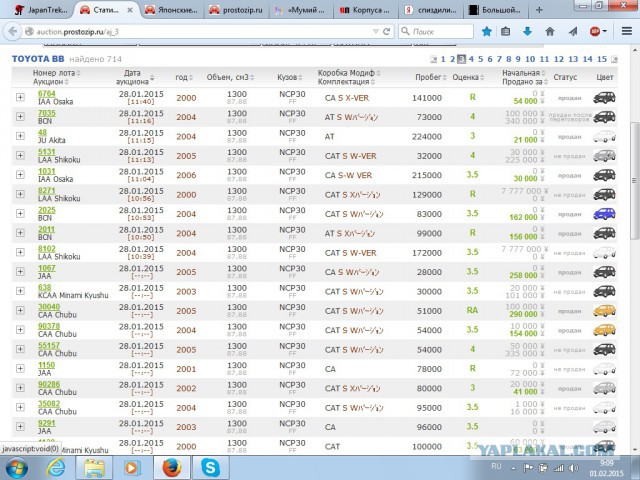The height and width of the screenshot is (480, 640).
Task: Click car color icon for lot 6764
Action: pyautogui.click(x=604, y=98)
